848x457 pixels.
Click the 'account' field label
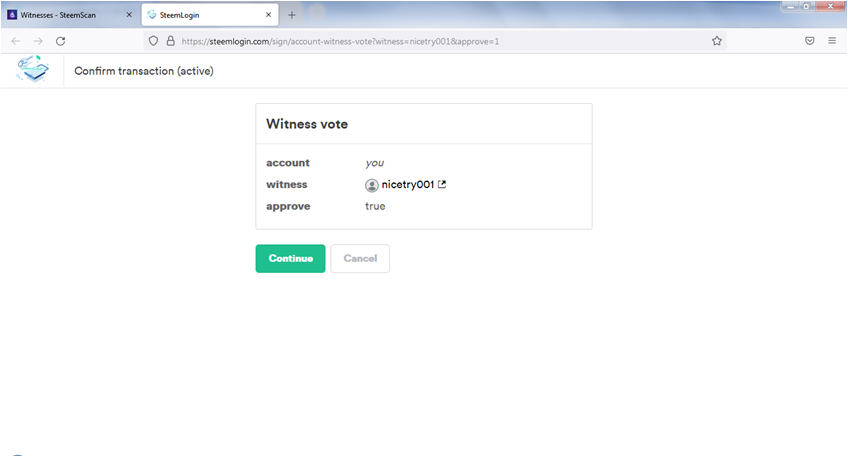pos(288,163)
